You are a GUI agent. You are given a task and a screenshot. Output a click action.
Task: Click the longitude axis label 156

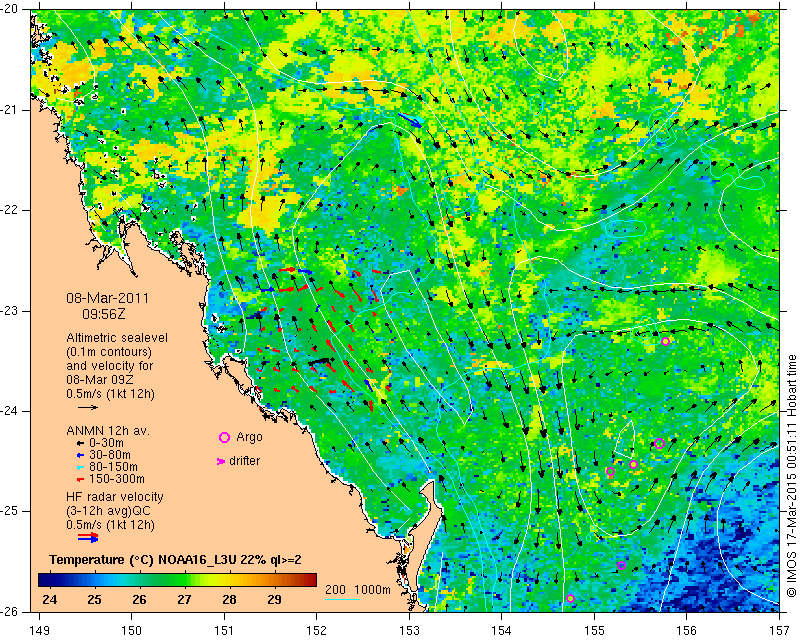tap(687, 631)
